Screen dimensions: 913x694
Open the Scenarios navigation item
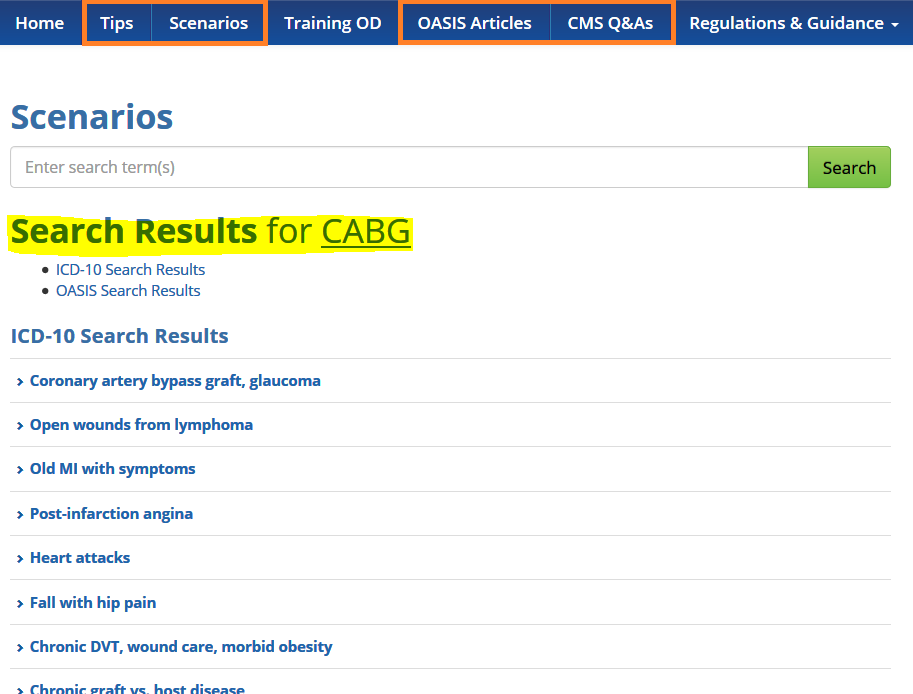click(x=208, y=23)
